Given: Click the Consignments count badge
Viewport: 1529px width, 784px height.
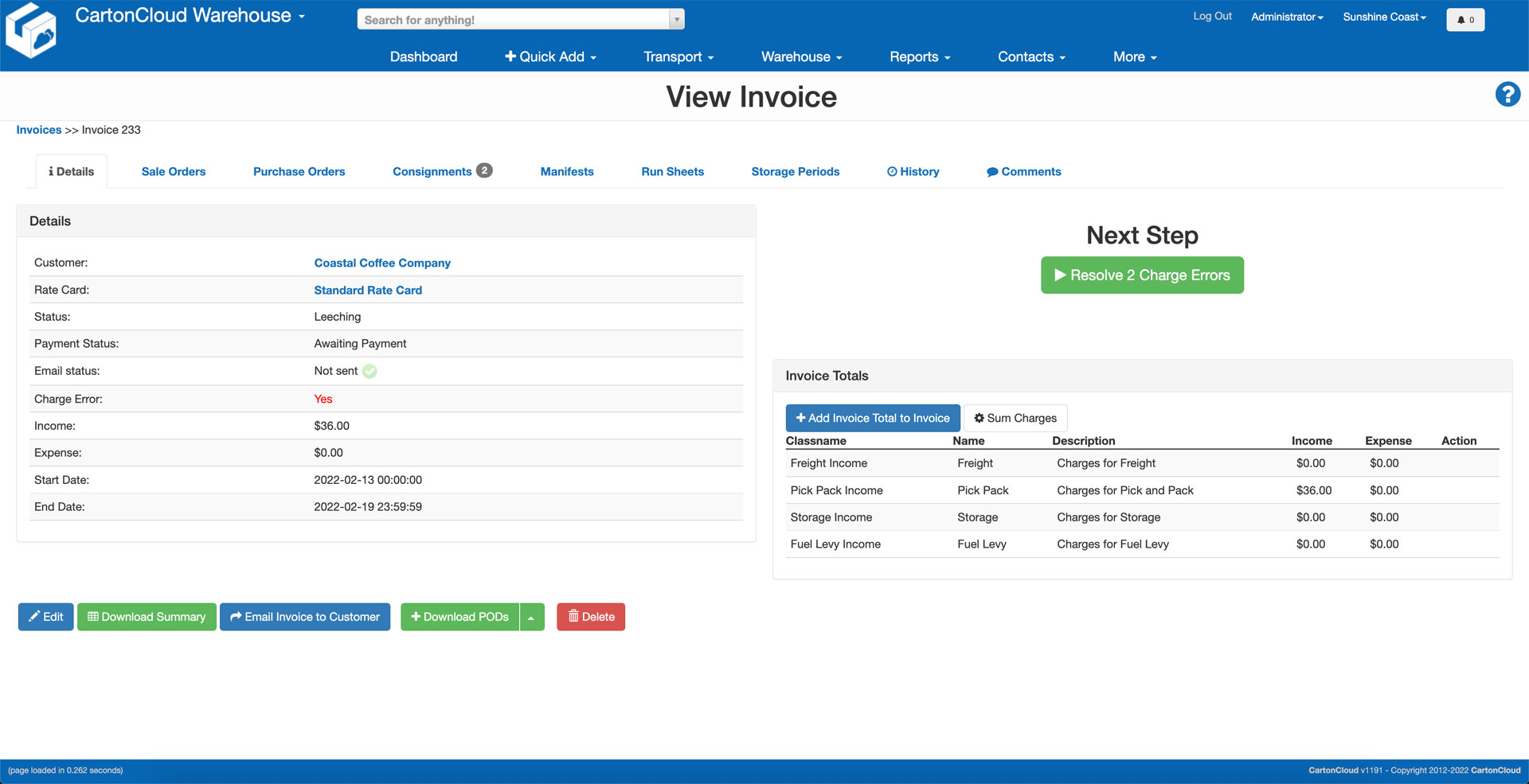Looking at the screenshot, I should 483,169.
